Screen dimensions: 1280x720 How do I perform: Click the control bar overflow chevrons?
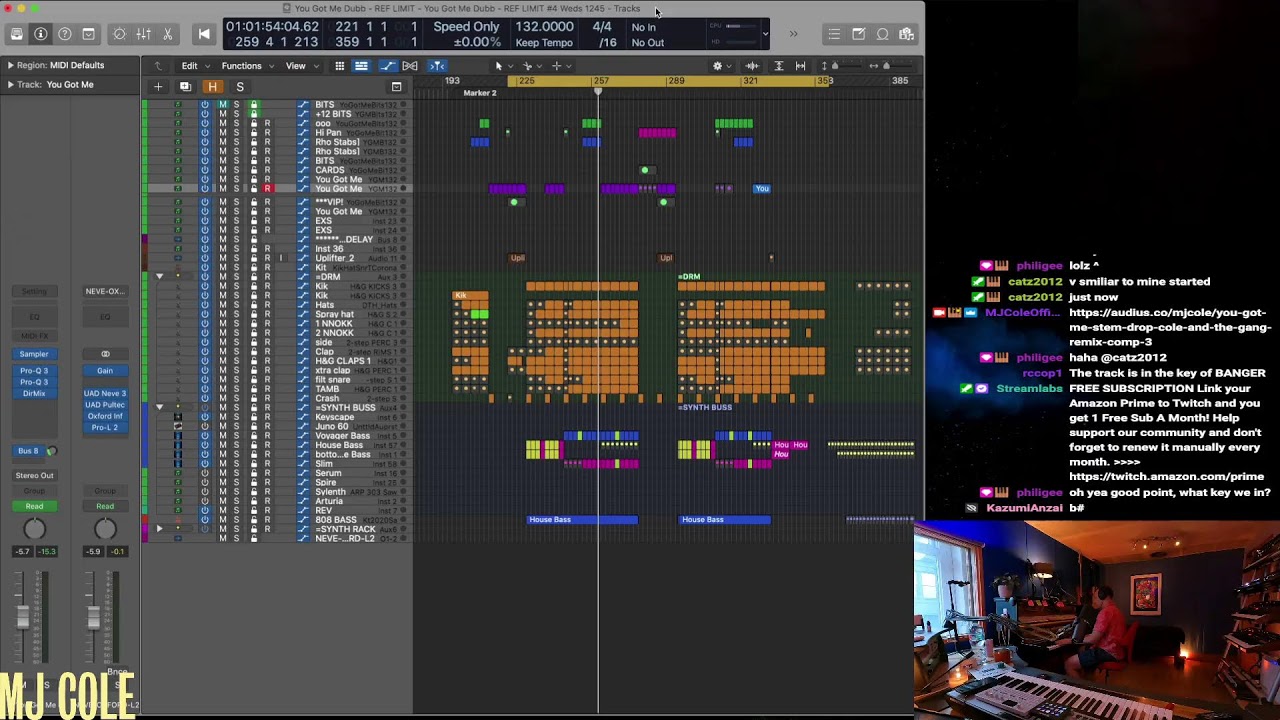[793, 34]
